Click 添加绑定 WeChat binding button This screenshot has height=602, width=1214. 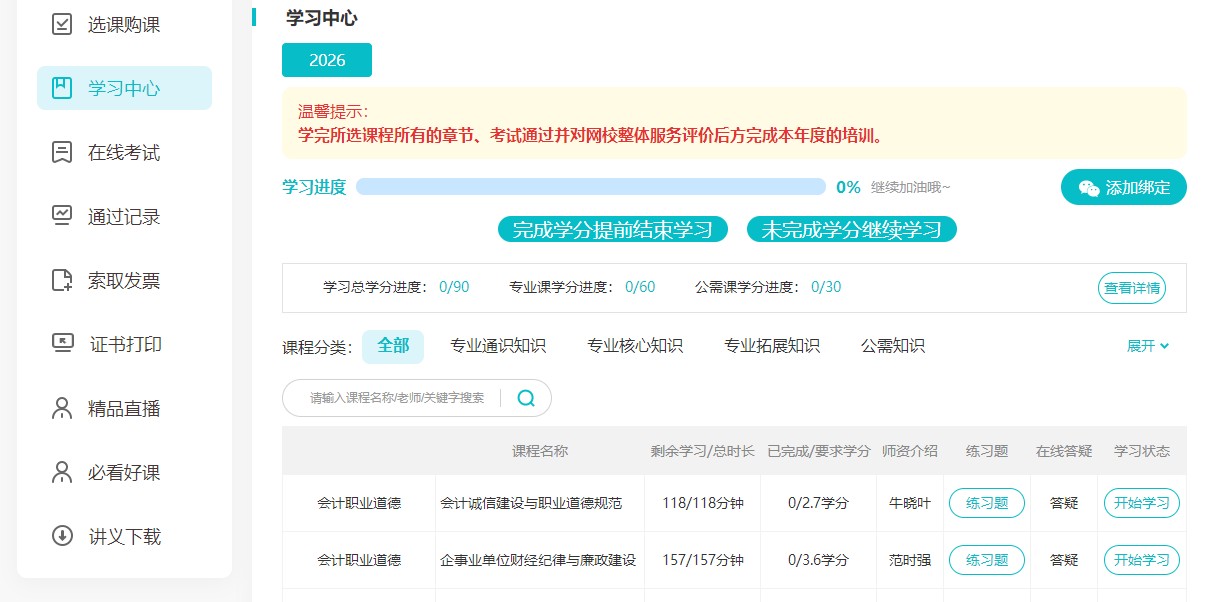(1123, 186)
